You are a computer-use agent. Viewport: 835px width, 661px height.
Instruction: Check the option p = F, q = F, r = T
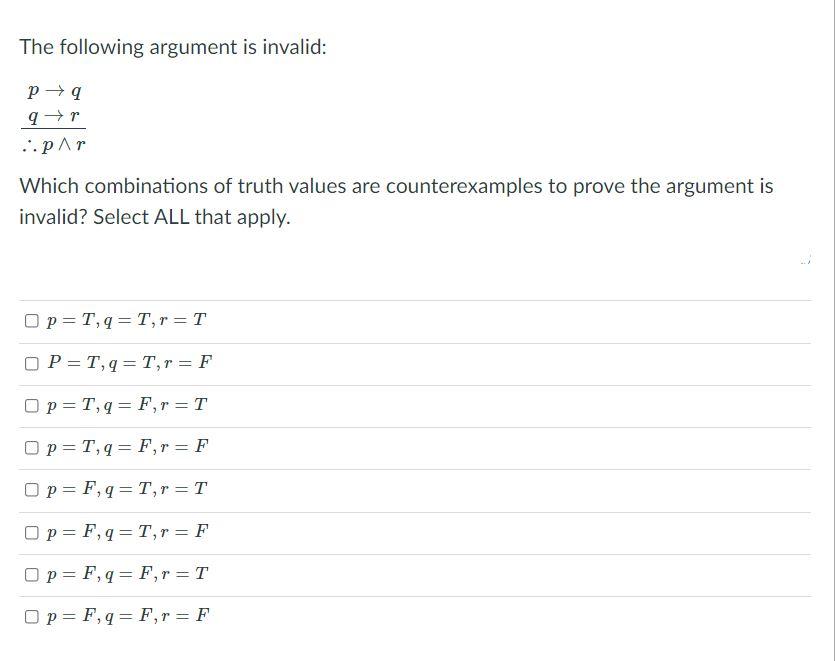coord(31,573)
